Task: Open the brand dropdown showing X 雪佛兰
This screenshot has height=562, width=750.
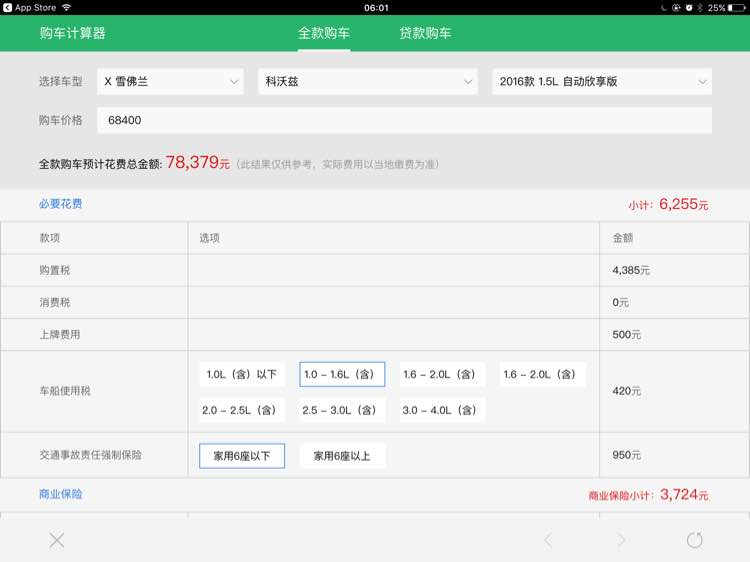Action: [x=170, y=81]
